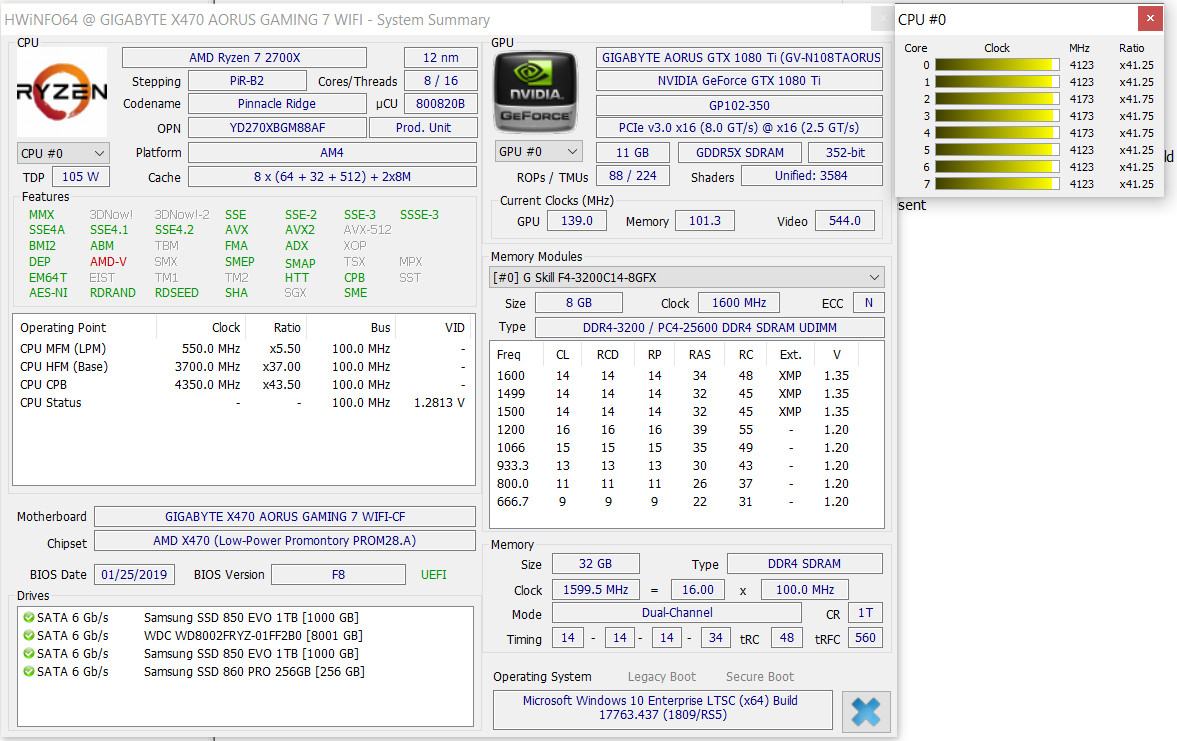The height and width of the screenshot is (741, 1177).
Task: Click the DDR4-3200 / PC4-25600 type field
Action: coord(709,327)
